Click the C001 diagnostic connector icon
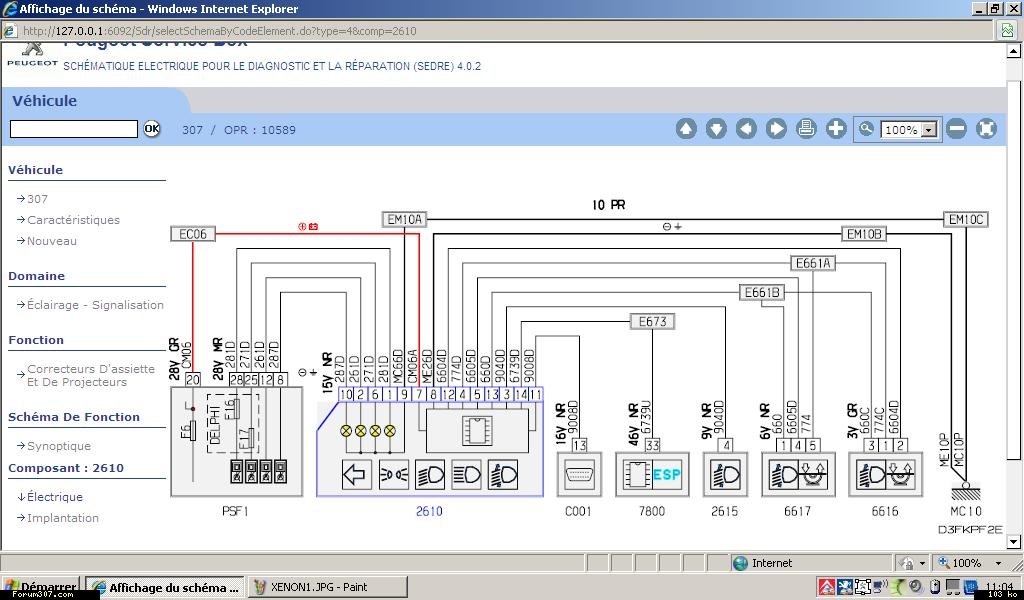This screenshot has width=1024, height=600. click(x=579, y=475)
